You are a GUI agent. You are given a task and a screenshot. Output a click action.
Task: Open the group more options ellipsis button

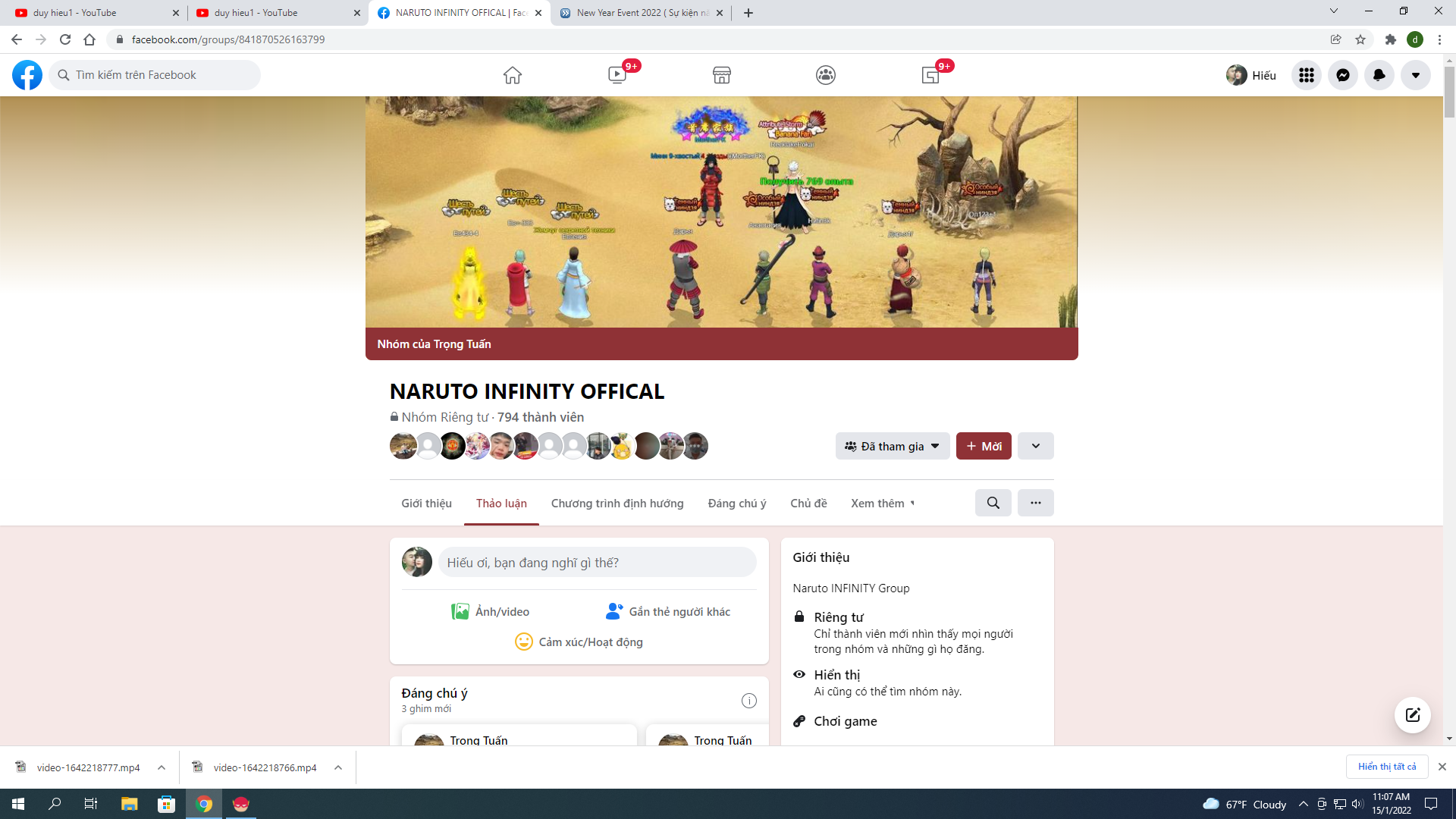click(x=1036, y=503)
